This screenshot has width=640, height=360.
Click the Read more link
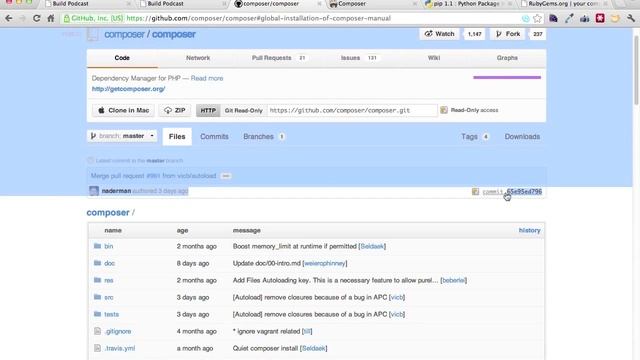point(207,78)
